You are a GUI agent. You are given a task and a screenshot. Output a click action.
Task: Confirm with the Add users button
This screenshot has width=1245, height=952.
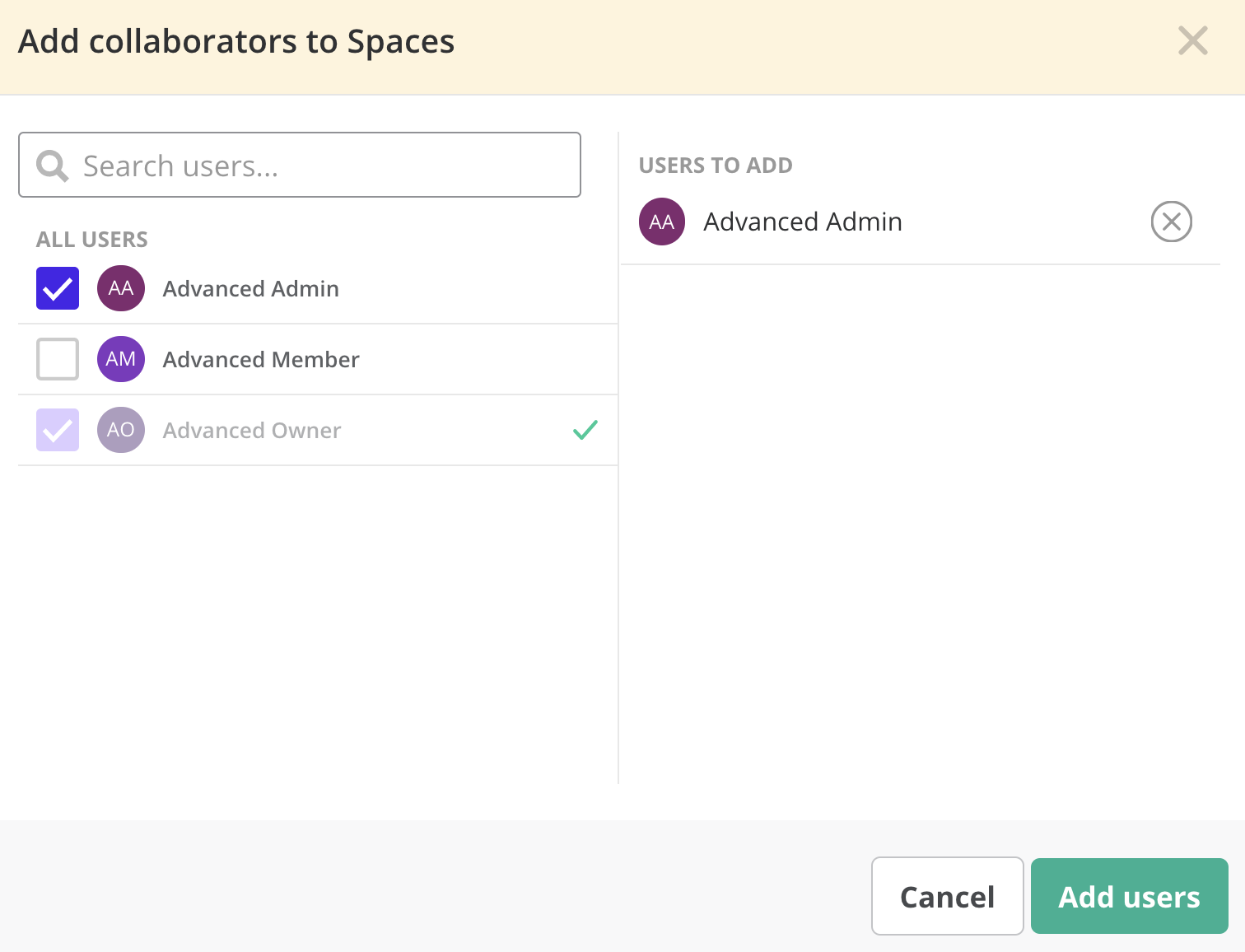pos(1129,896)
